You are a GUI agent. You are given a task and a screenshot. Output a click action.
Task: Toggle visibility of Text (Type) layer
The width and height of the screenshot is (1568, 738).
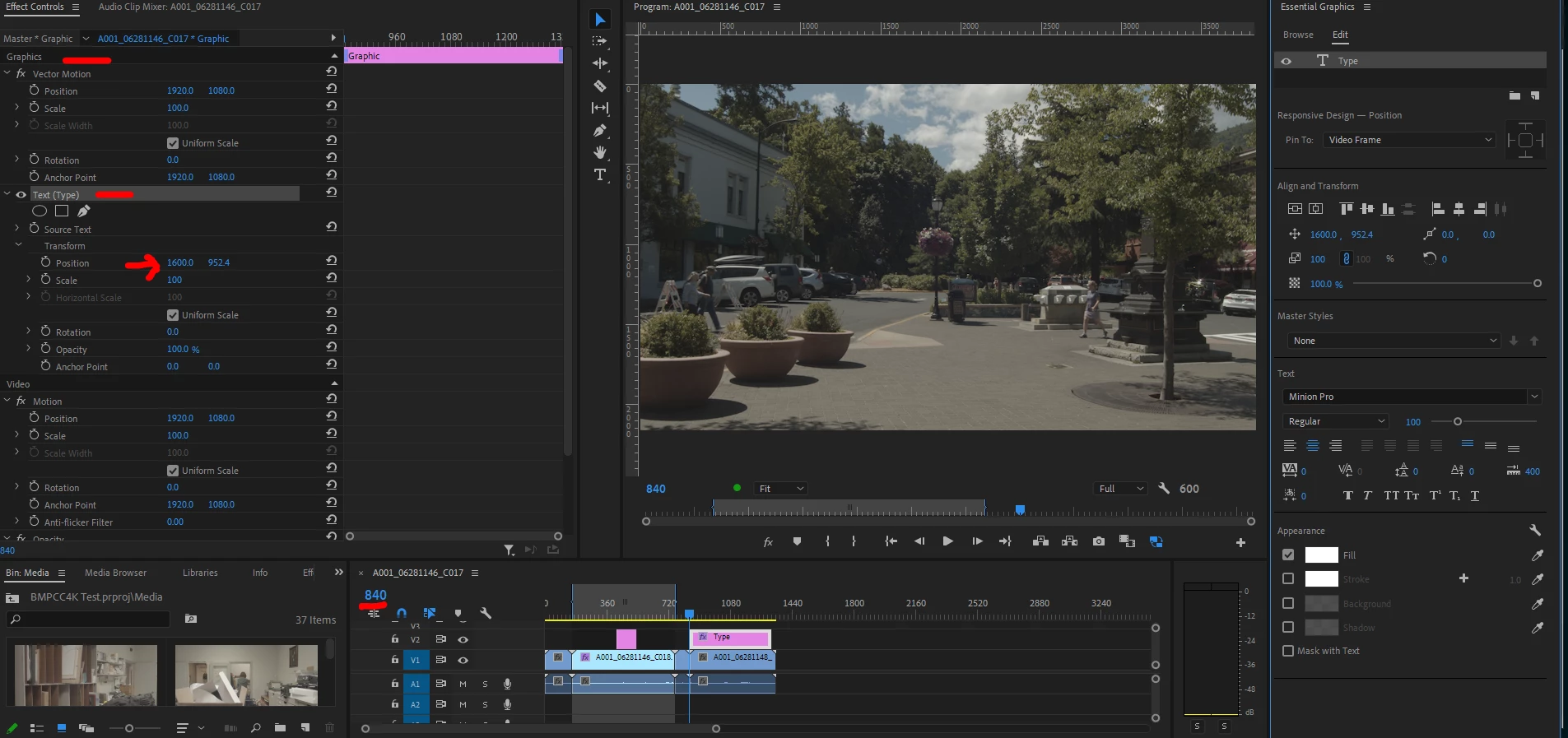pos(21,195)
